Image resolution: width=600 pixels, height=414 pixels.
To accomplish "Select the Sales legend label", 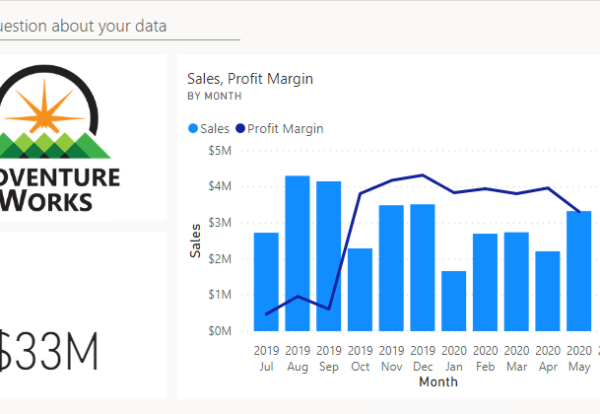I will point(215,129).
